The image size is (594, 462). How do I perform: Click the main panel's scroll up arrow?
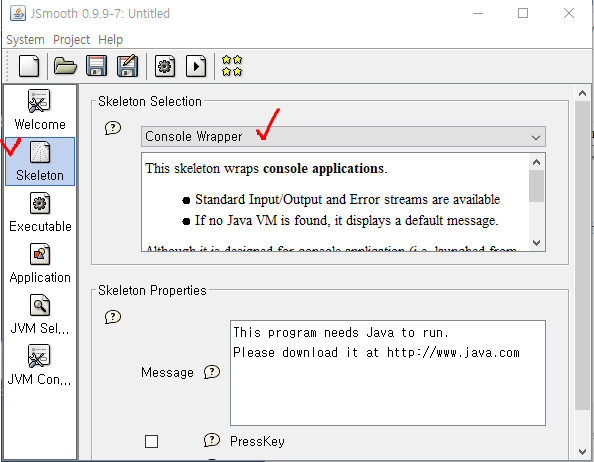tap(583, 93)
